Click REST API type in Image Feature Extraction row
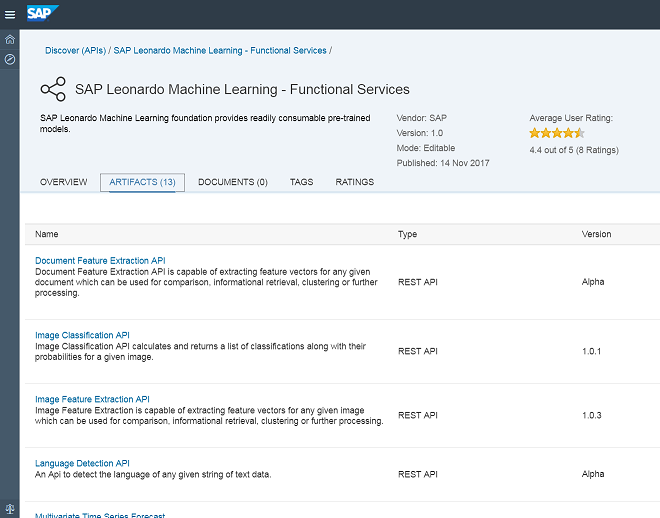The height and width of the screenshot is (518, 660). pyautogui.click(x=418, y=415)
